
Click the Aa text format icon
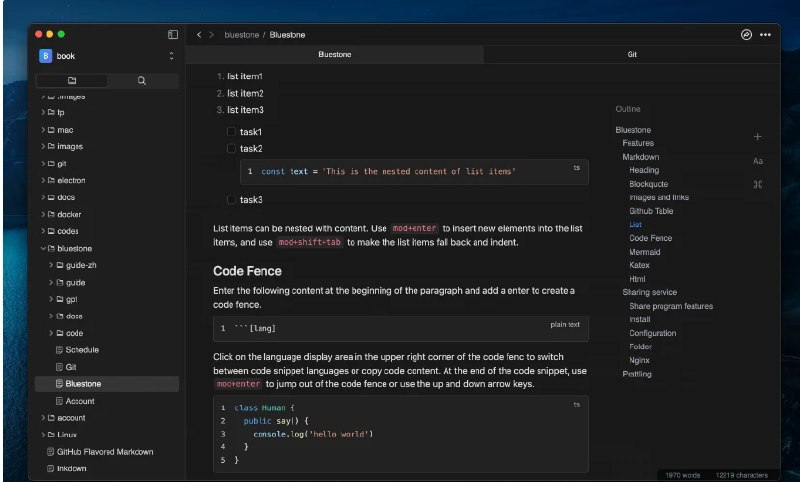point(757,161)
